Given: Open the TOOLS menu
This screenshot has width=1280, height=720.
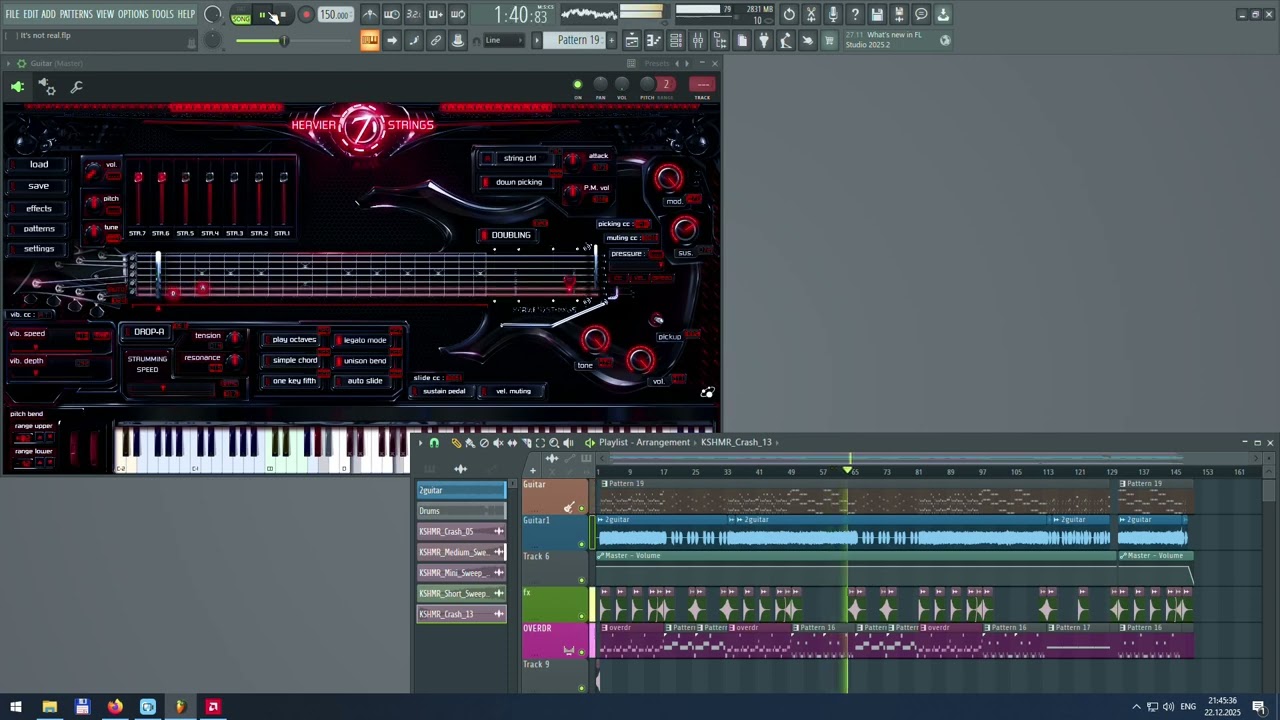Looking at the screenshot, I should (163, 14).
